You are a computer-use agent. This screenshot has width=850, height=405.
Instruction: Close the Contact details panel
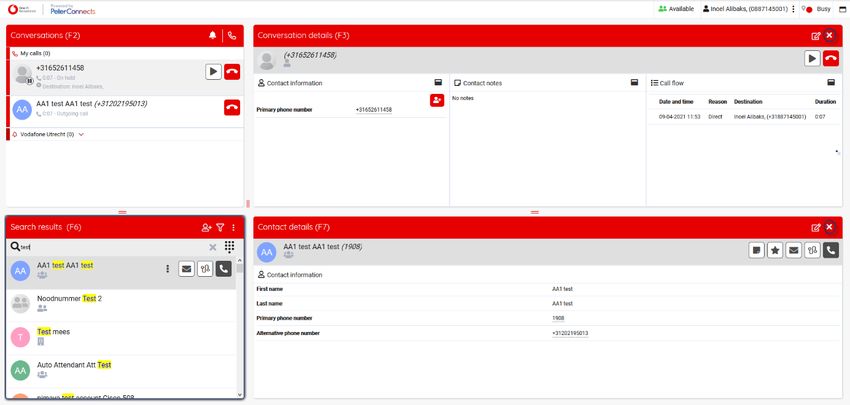pyautogui.click(x=829, y=227)
